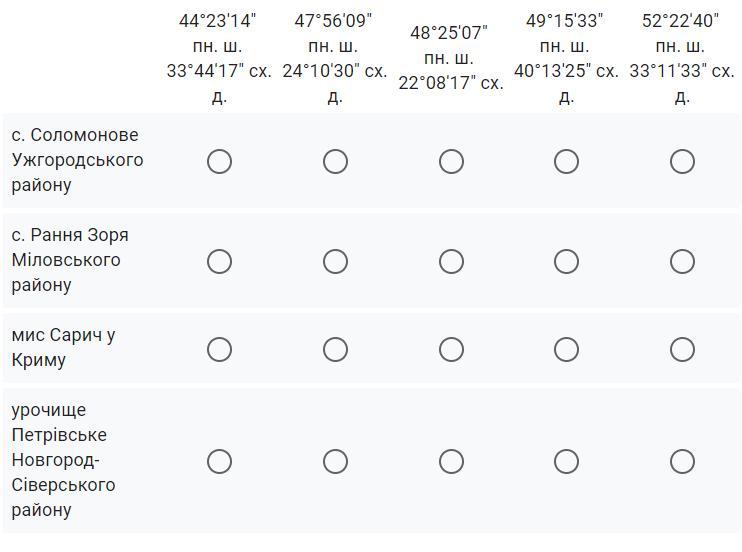This screenshot has width=742, height=552.
Task: Select 52°22'40" for с. Рання Зоря
Action: click(x=682, y=261)
